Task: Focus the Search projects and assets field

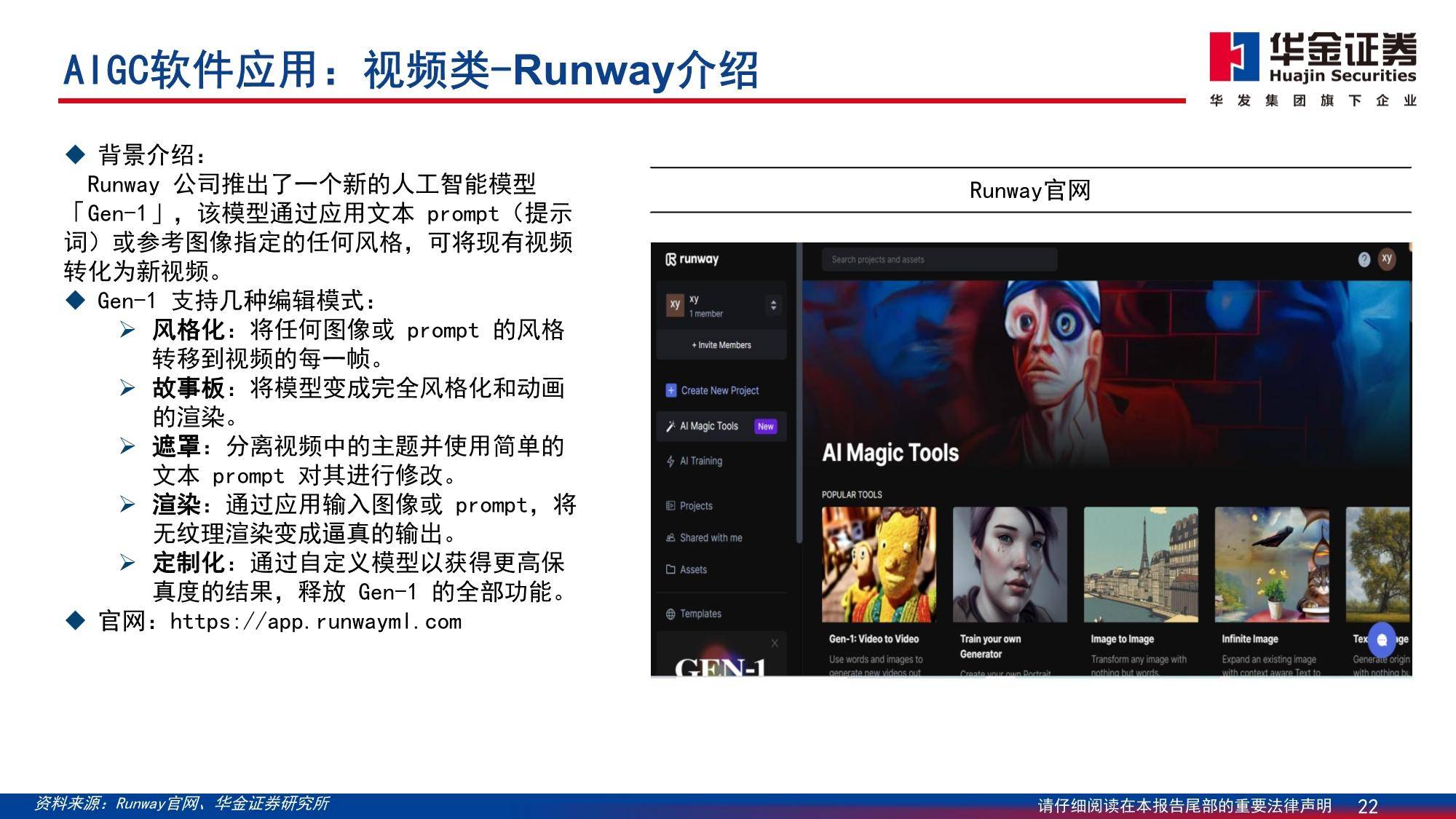Action: point(939,259)
